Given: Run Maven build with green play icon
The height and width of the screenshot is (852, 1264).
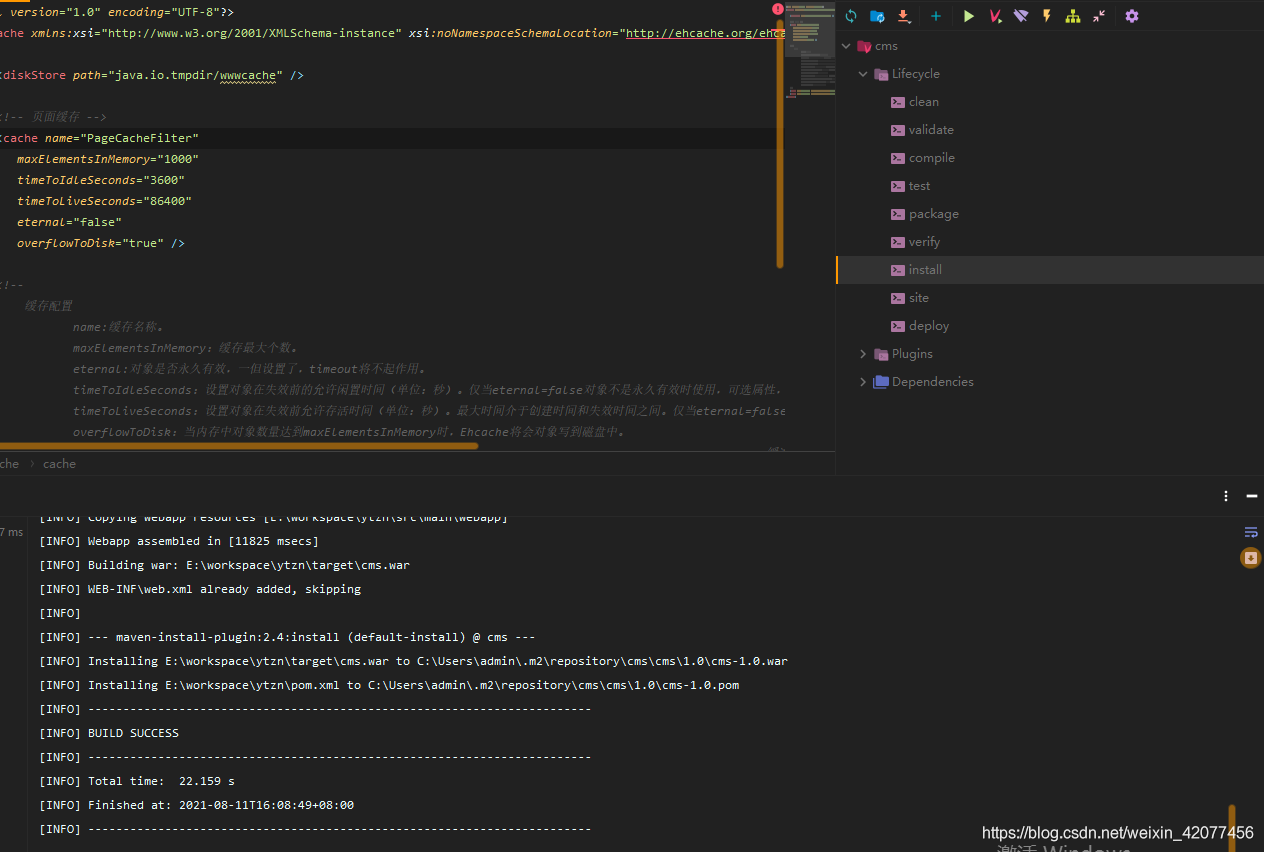Looking at the screenshot, I should (968, 16).
